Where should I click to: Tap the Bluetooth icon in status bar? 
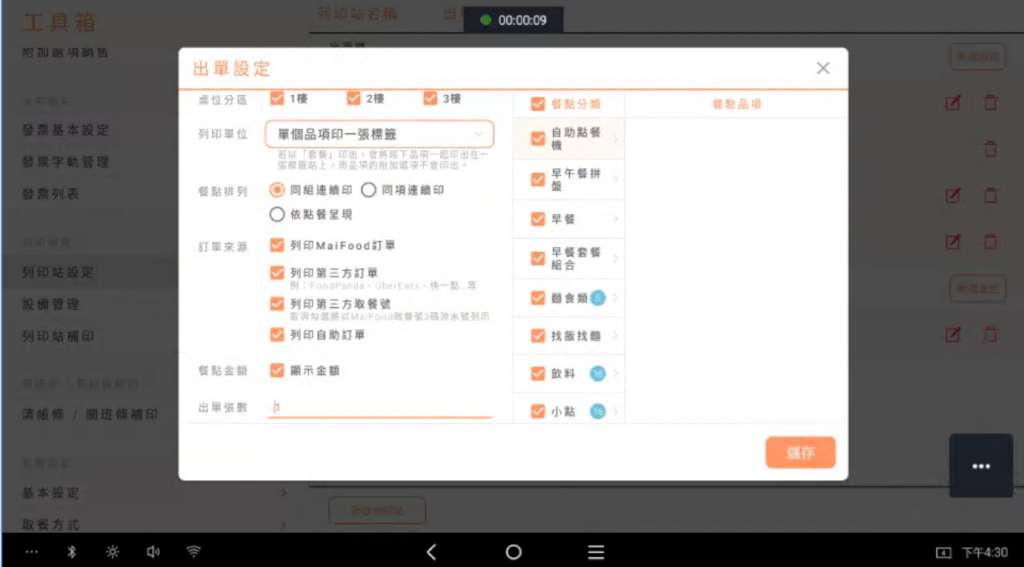click(71, 552)
